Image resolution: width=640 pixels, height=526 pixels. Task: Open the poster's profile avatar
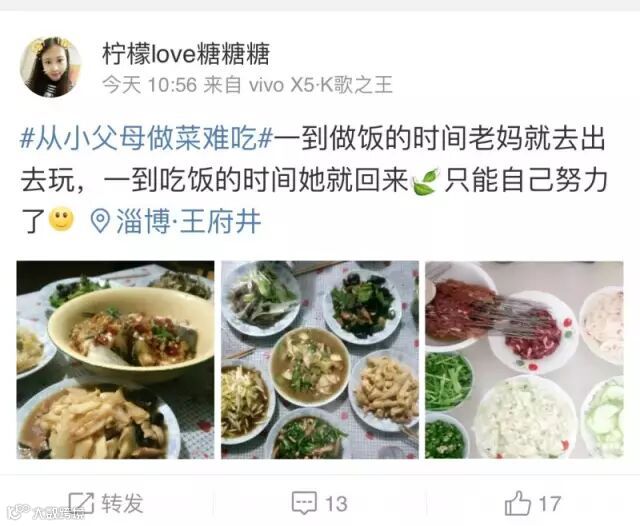point(51,67)
